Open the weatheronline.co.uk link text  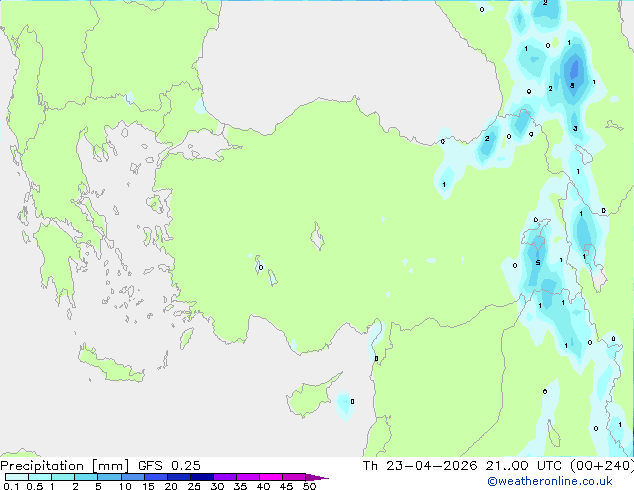point(550,481)
